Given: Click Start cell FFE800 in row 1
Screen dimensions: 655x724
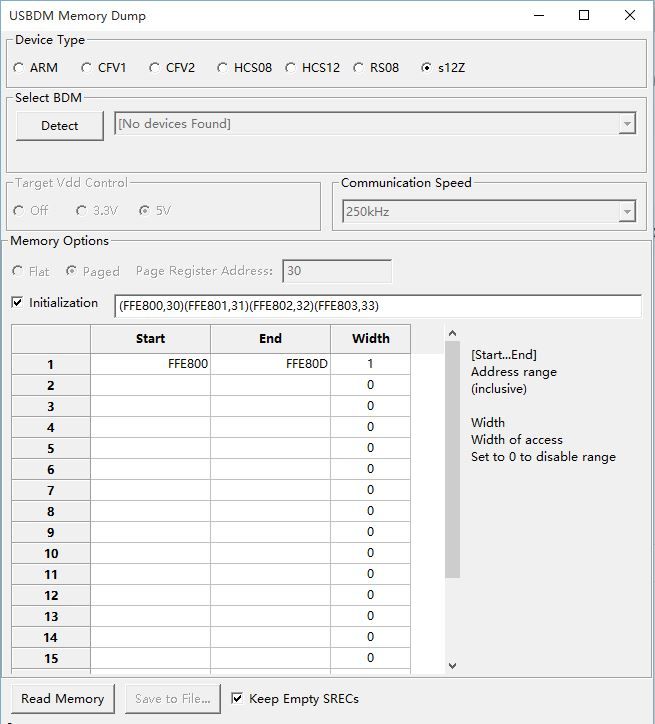Looking at the screenshot, I should click(x=150, y=364).
